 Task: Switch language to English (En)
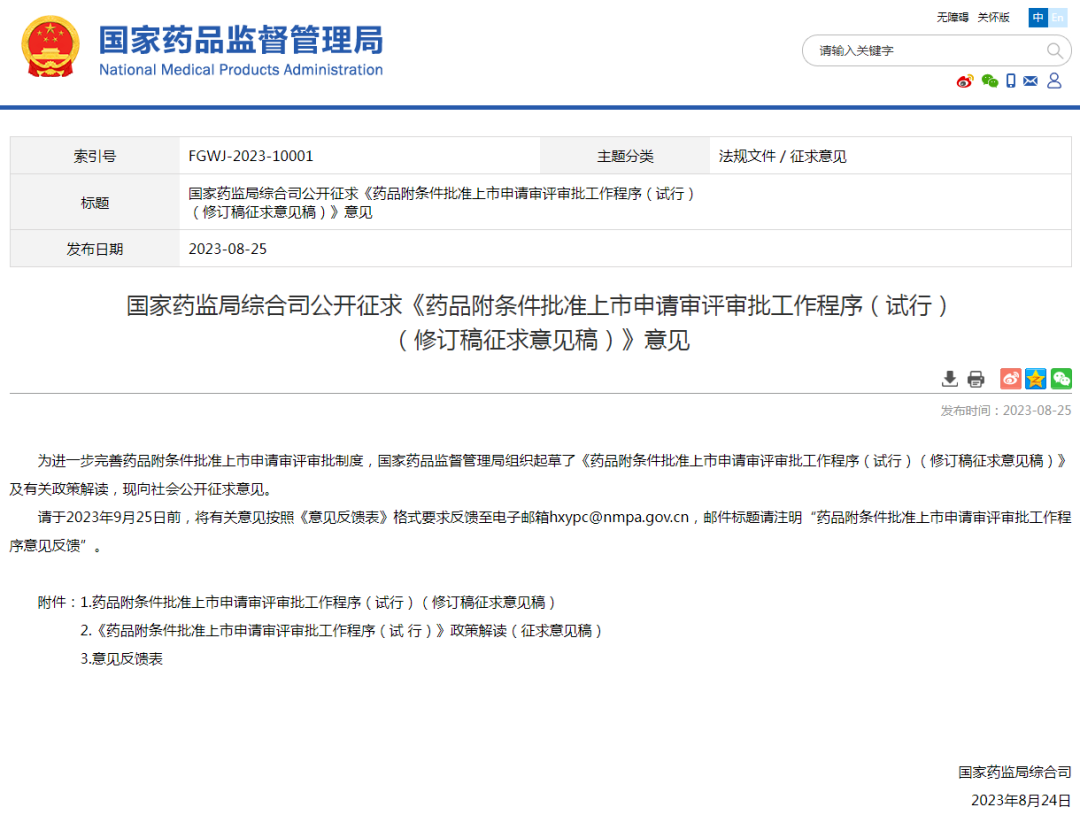pyautogui.click(x=1057, y=17)
